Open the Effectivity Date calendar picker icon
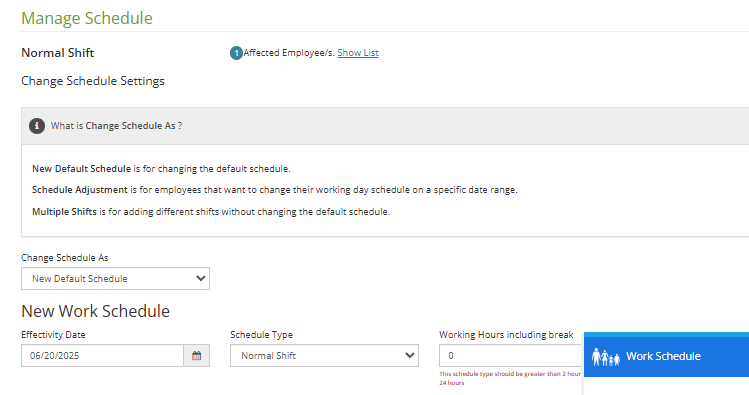This screenshot has width=749, height=395. click(x=196, y=355)
